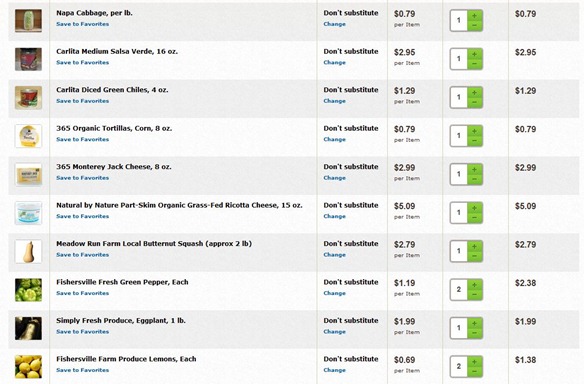
Task: Reduce Fishersville Fresh Green Pepper quantity
Action: coord(474,295)
